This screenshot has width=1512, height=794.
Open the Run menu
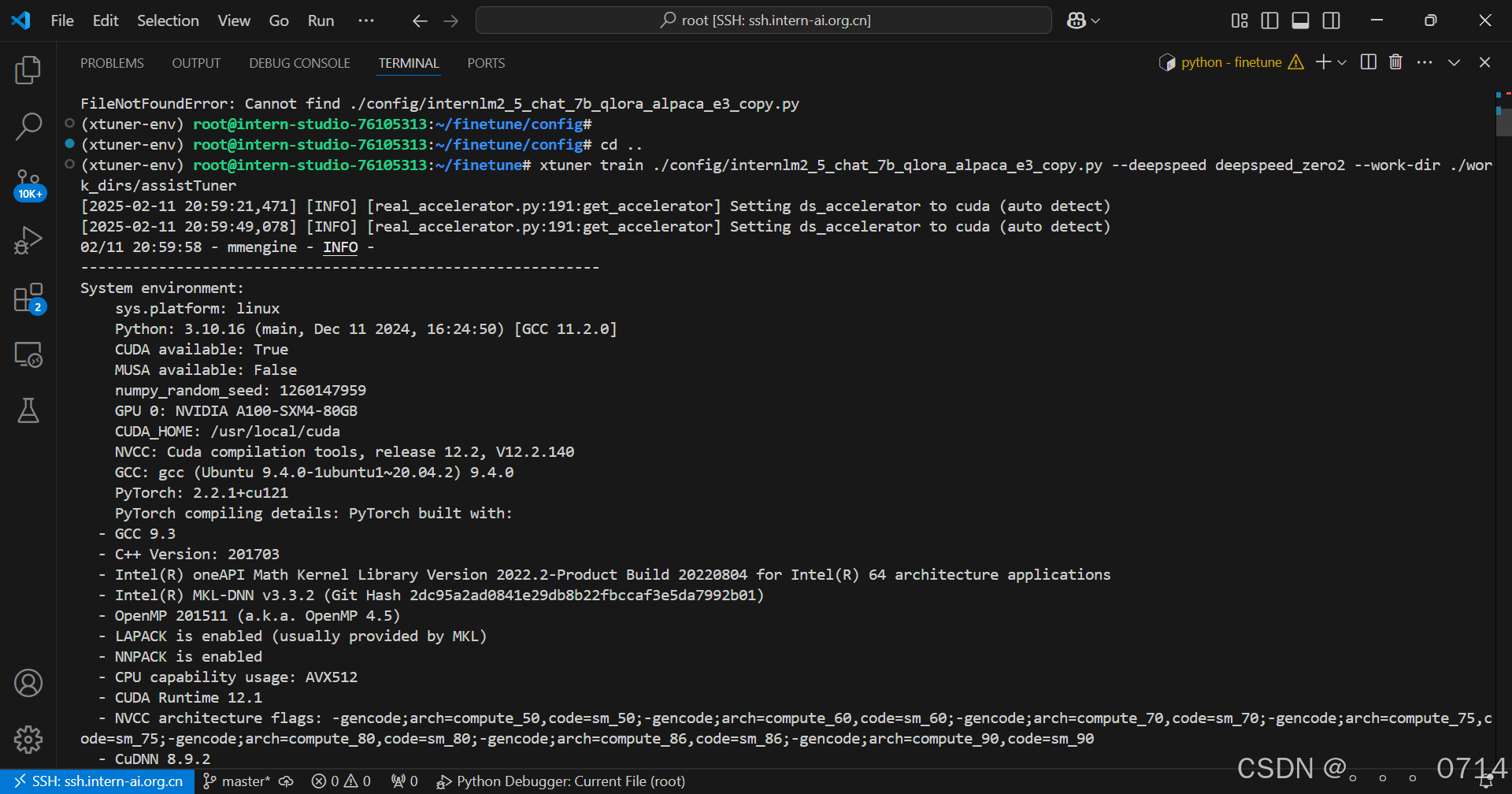pyautogui.click(x=321, y=20)
